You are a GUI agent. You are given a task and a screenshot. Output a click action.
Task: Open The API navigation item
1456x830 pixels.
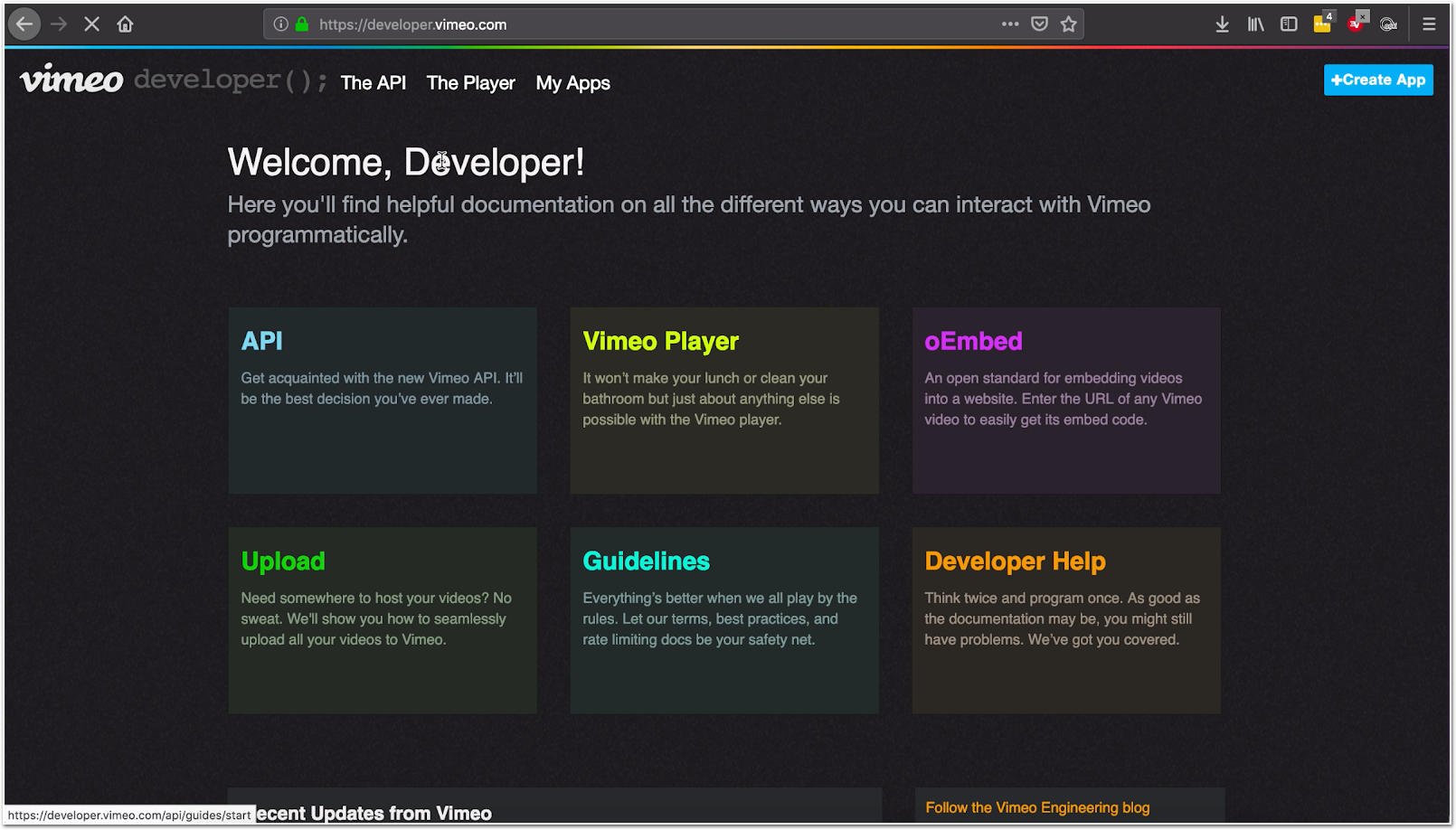[373, 83]
